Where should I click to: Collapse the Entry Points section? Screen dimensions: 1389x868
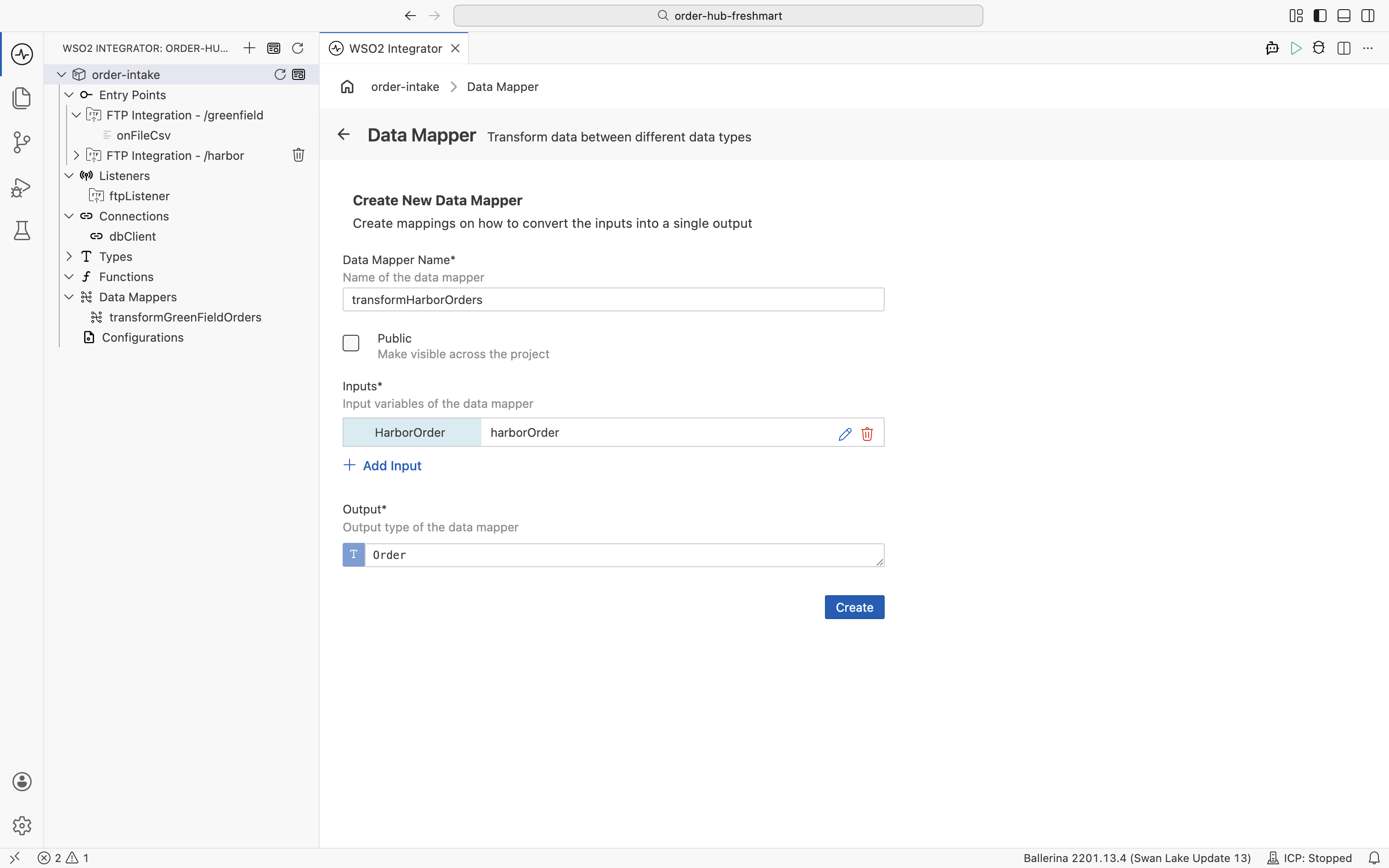pos(69,95)
